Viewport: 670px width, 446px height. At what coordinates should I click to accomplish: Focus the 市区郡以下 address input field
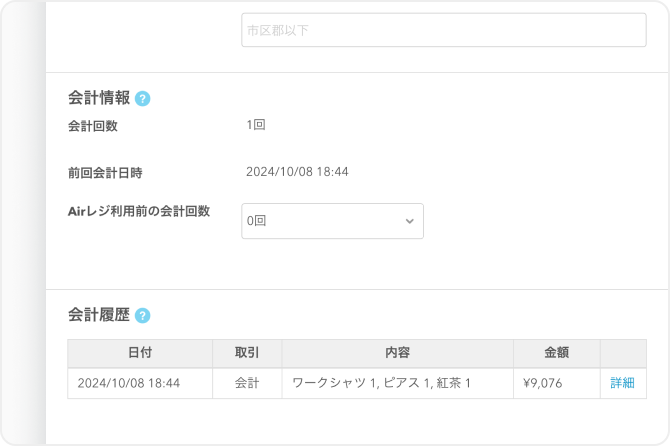(443, 30)
